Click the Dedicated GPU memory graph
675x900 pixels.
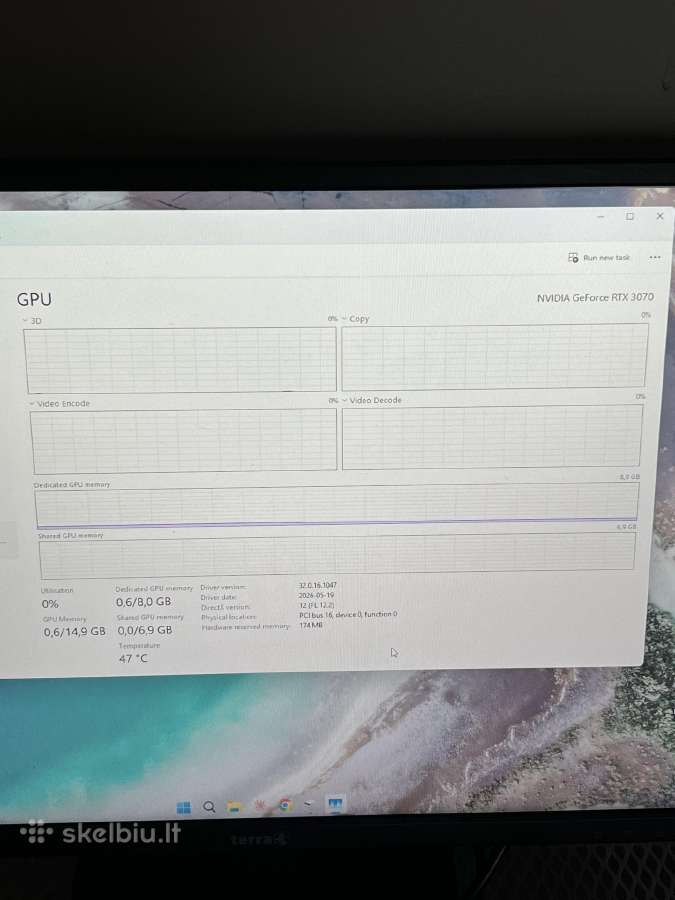point(337,505)
